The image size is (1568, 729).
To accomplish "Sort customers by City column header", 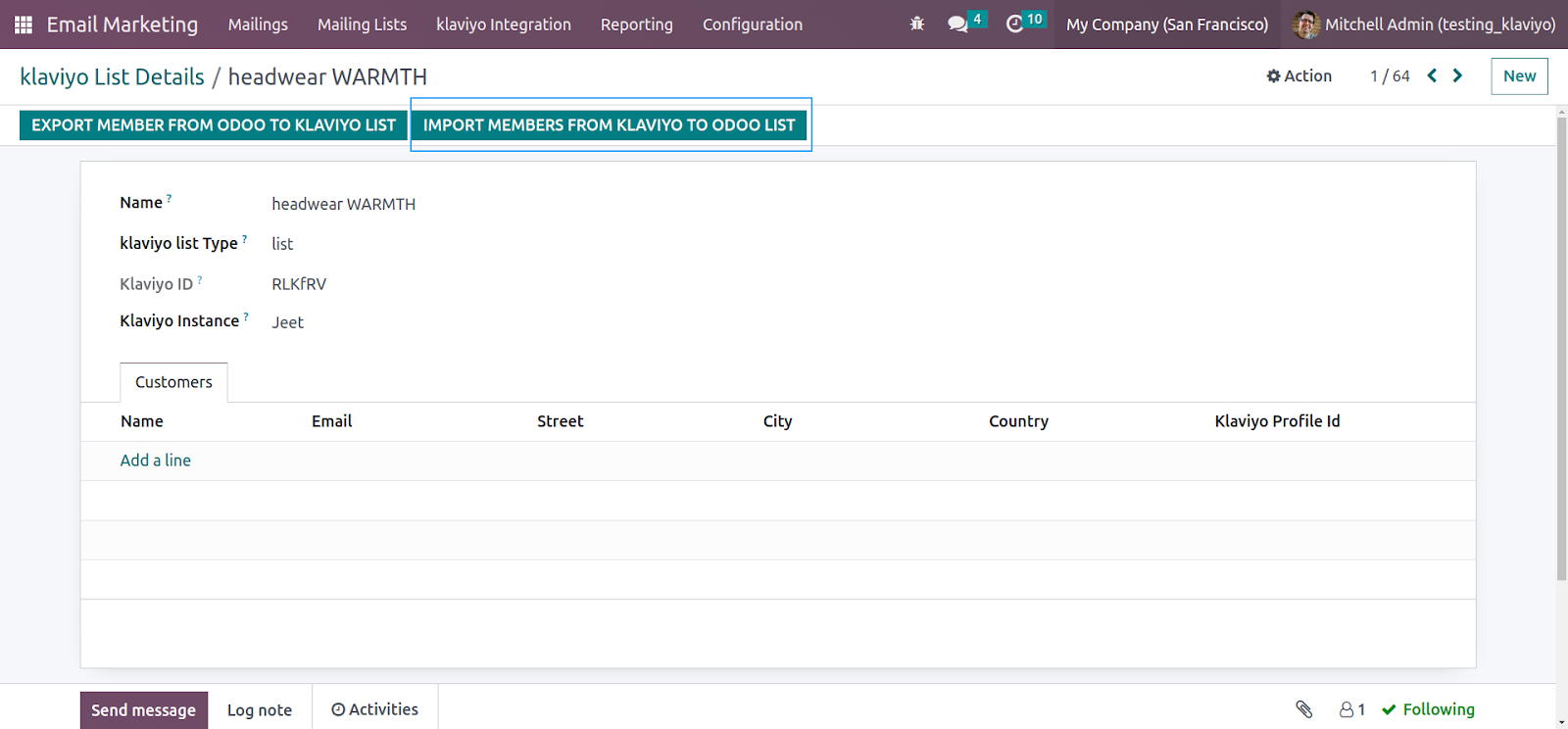I will click(778, 421).
